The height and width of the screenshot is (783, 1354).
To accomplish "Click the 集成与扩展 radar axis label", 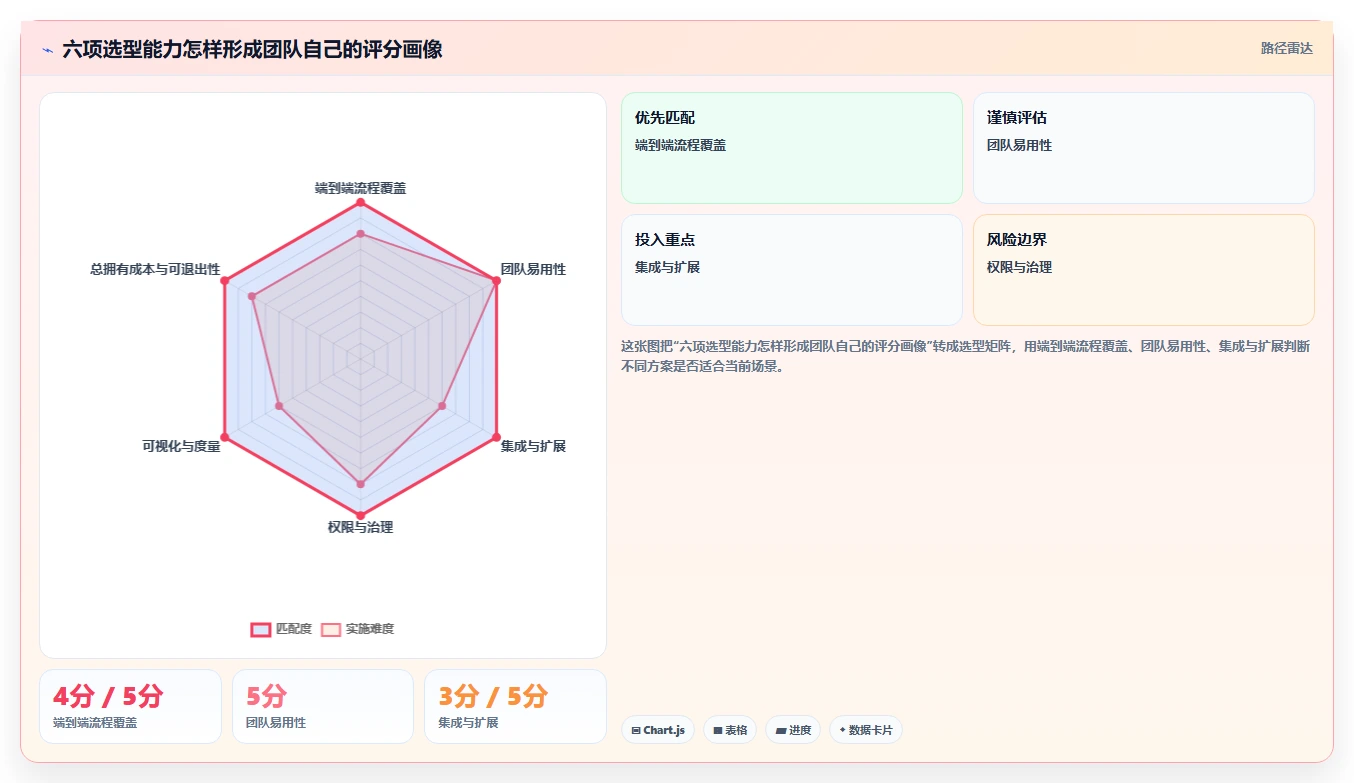I will tap(533, 446).
